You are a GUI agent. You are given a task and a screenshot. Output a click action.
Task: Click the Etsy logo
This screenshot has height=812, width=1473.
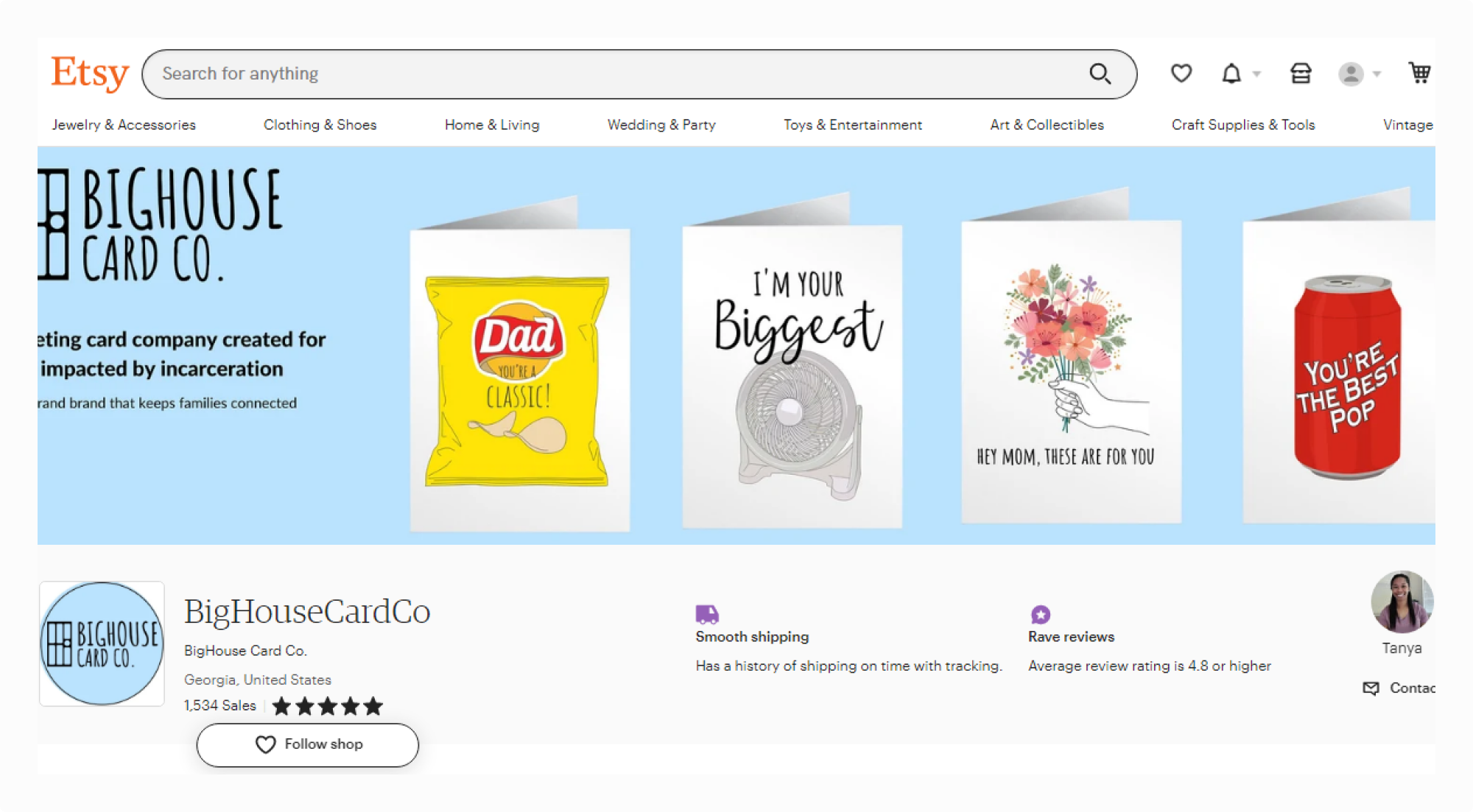[90, 74]
